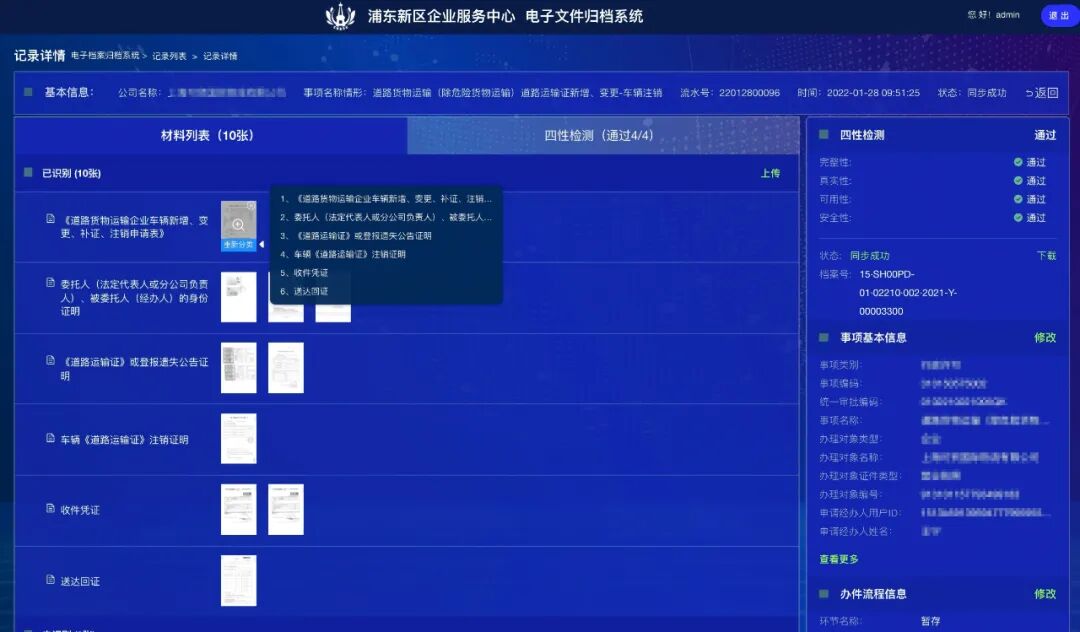
Task: Open the second 收件凭证 document thumbnail
Action: (286, 510)
